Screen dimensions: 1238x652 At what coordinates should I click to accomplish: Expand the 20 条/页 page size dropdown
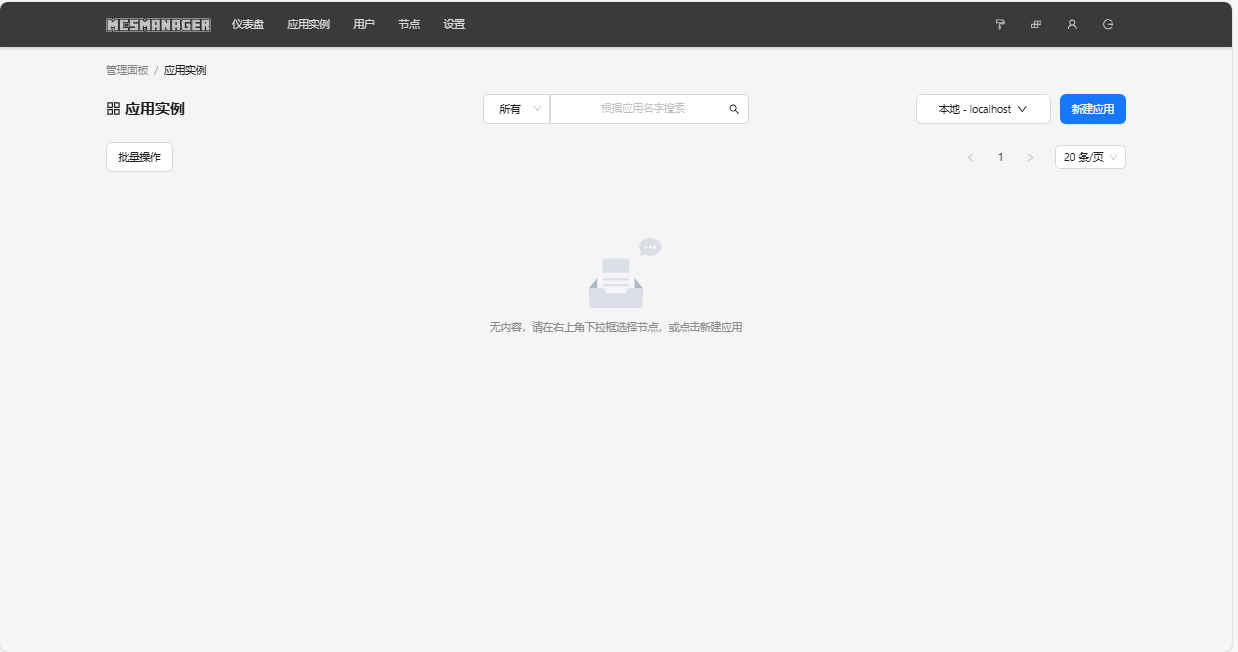click(x=1090, y=157)
